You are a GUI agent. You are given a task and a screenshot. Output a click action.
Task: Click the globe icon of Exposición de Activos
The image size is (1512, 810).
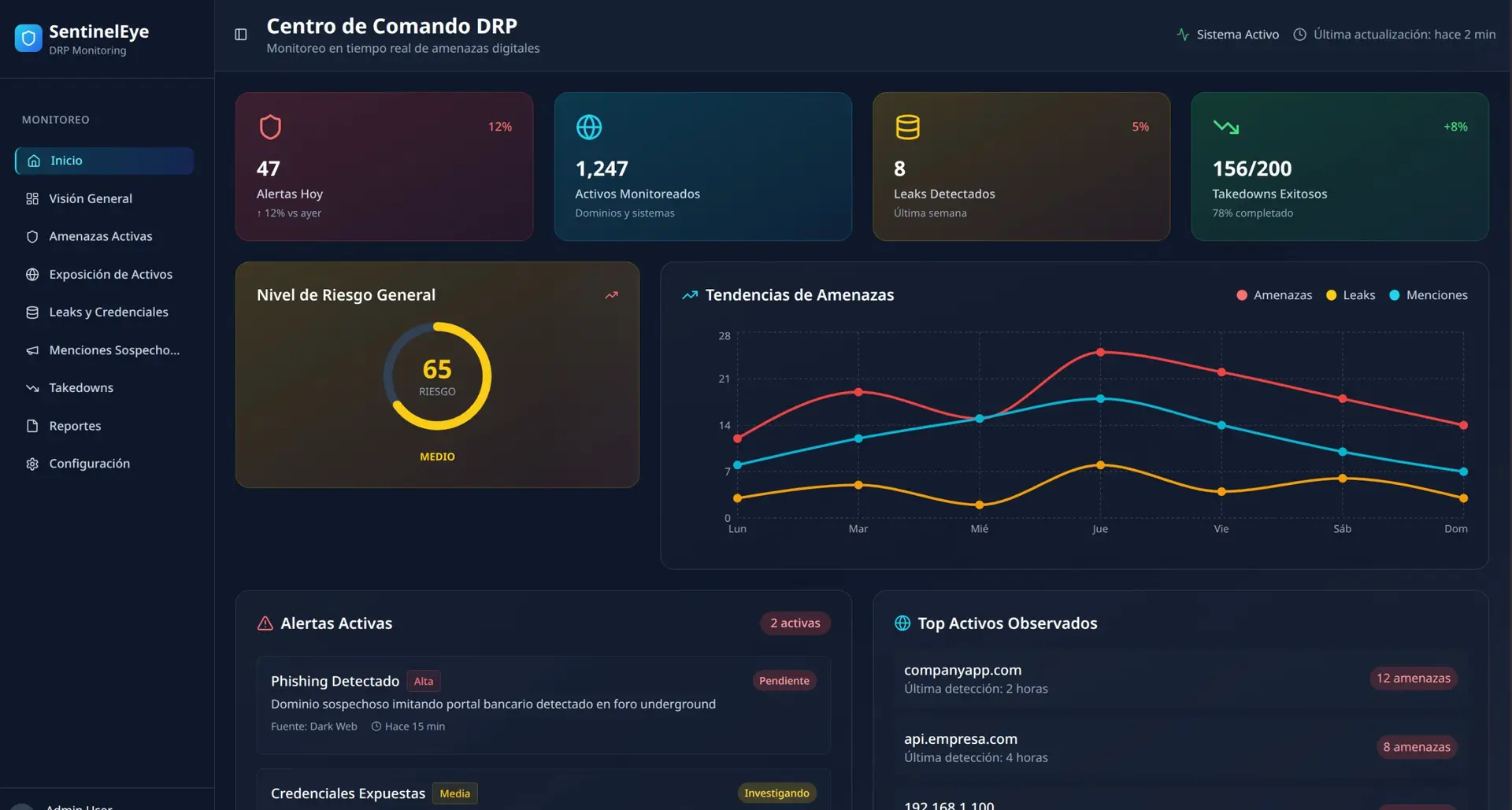coord(32,275)
